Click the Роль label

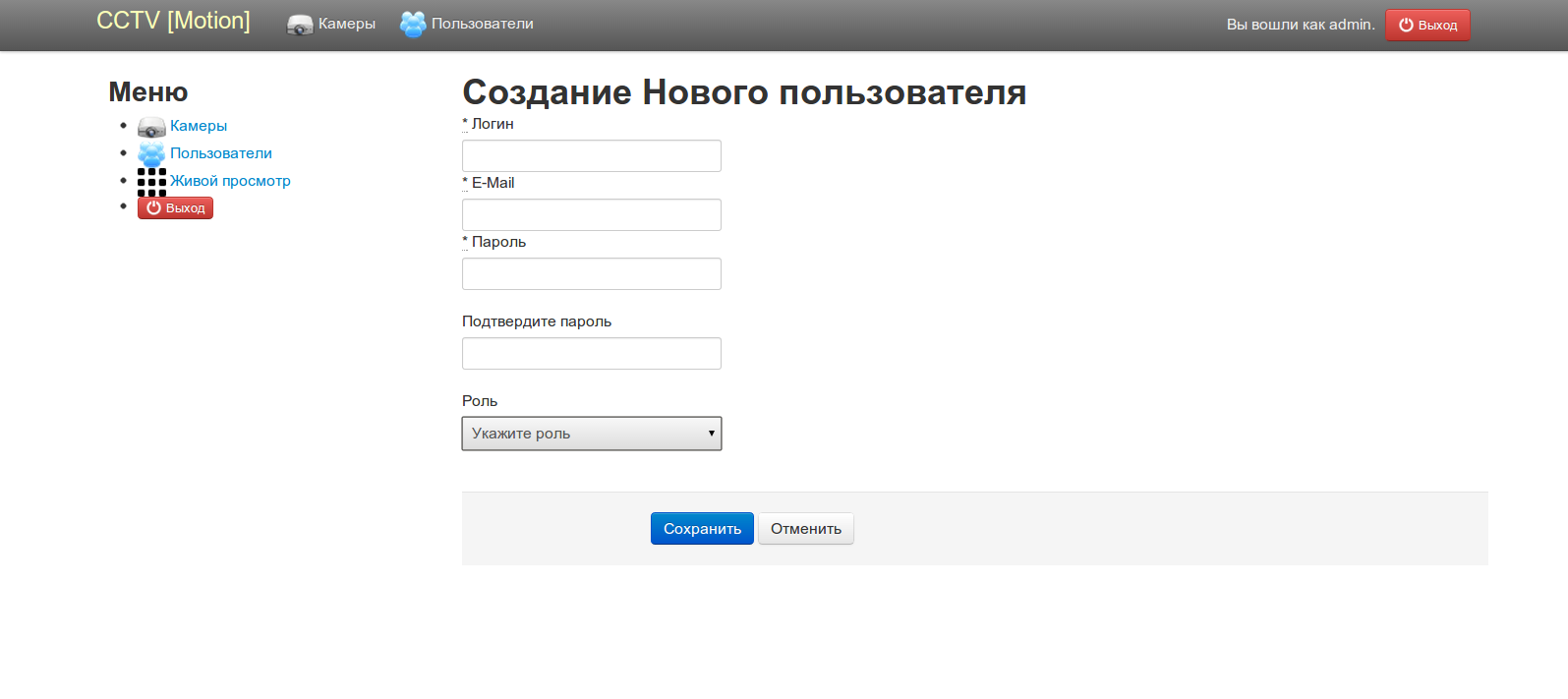pos(480,401)
